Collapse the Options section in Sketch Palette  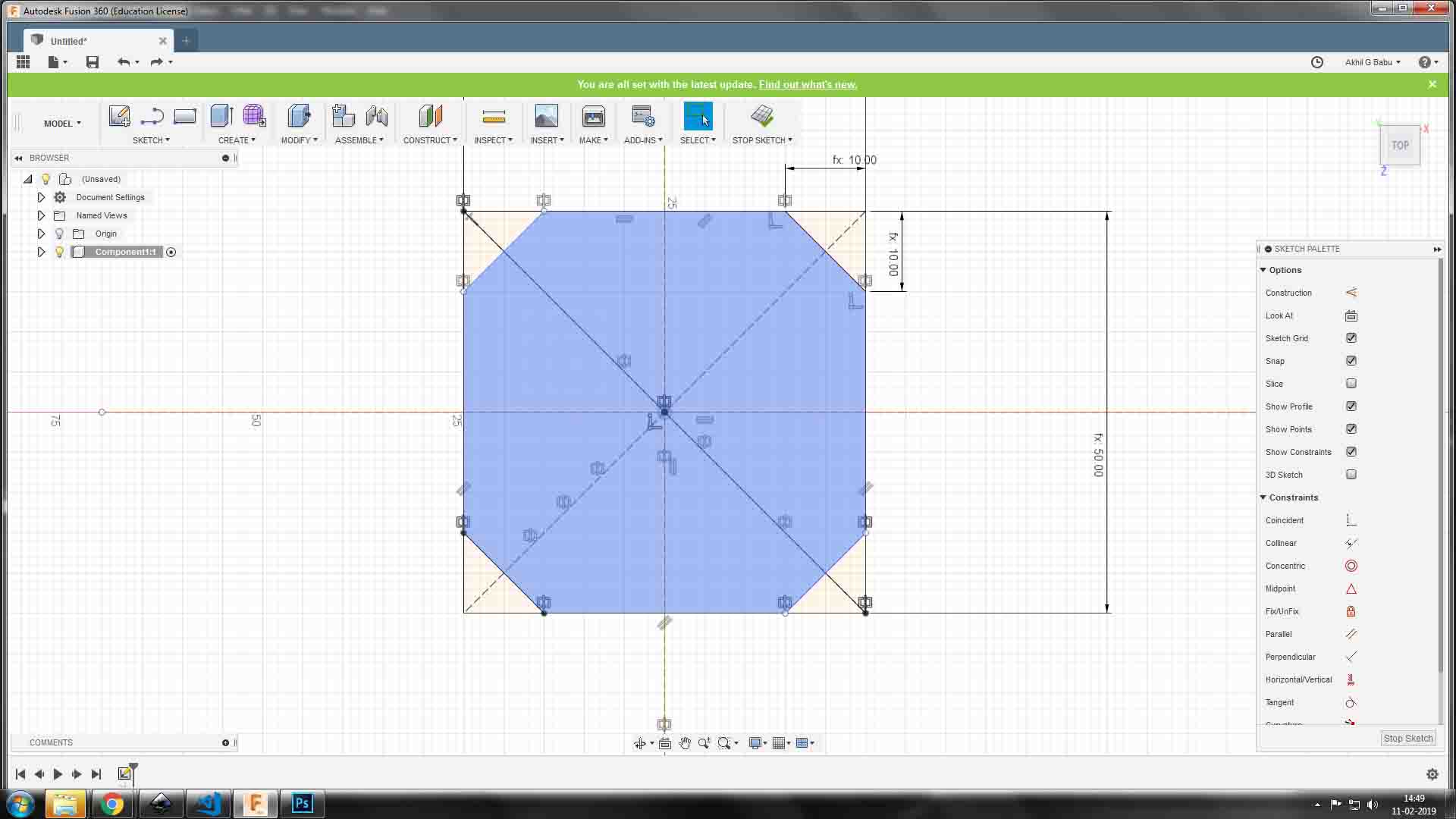tap(1263, 270)
